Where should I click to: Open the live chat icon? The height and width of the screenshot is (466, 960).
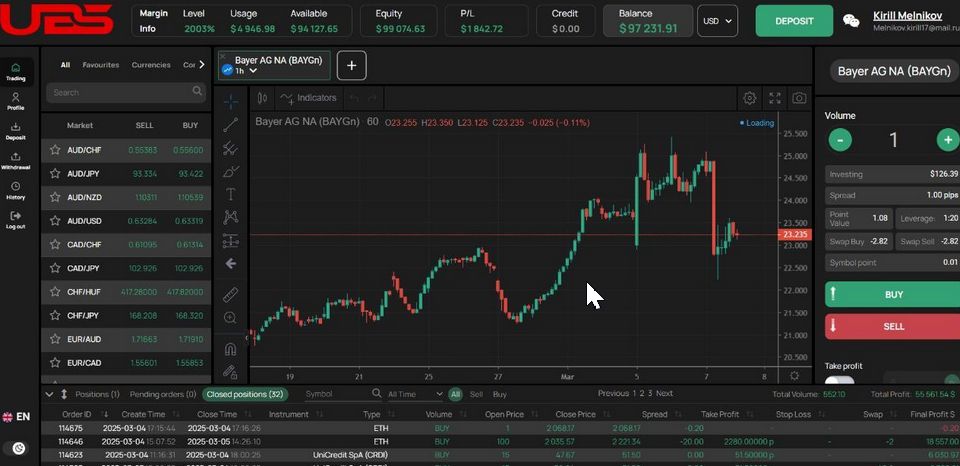point(851,21)
